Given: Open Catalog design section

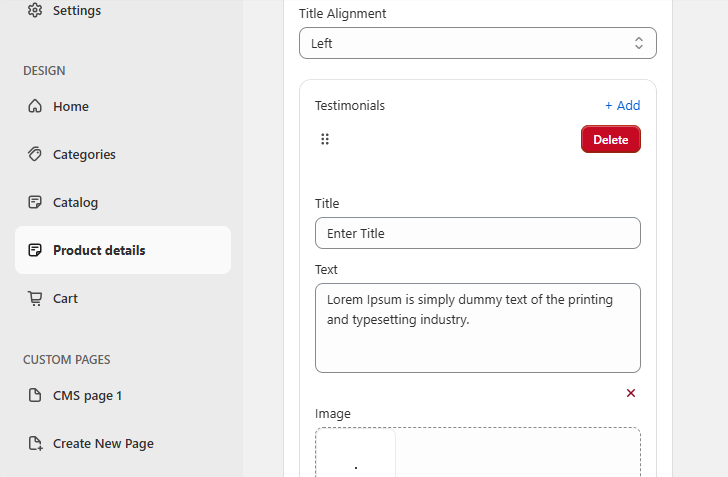Looking at the screenshot, I should [x=123, y=202].
